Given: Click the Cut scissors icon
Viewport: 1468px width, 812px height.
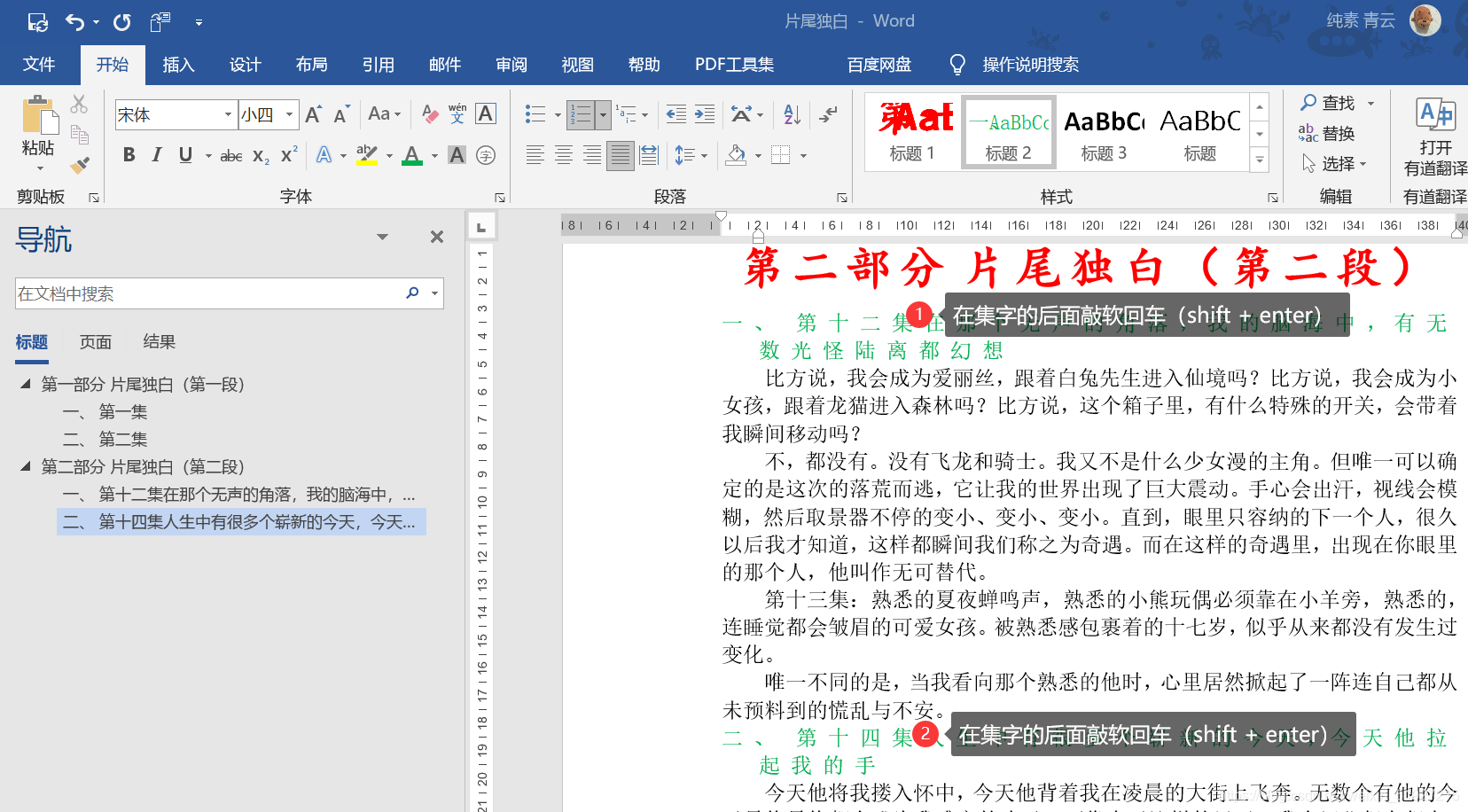Looking at the screenshot, I should [x=79, y=105].
